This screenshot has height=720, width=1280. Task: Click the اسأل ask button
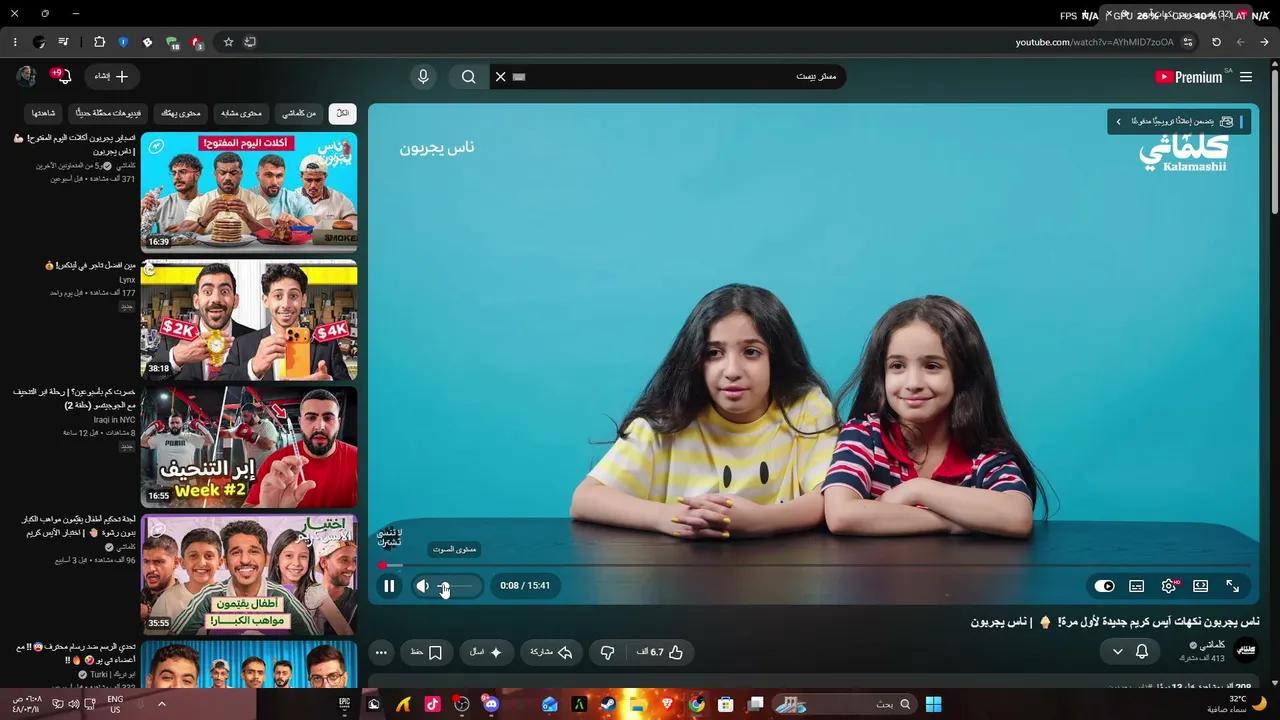tap(487, 652)
